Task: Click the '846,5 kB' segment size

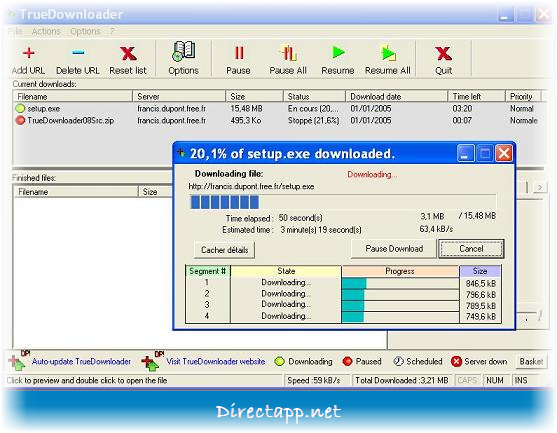Action: click(481, 283)
